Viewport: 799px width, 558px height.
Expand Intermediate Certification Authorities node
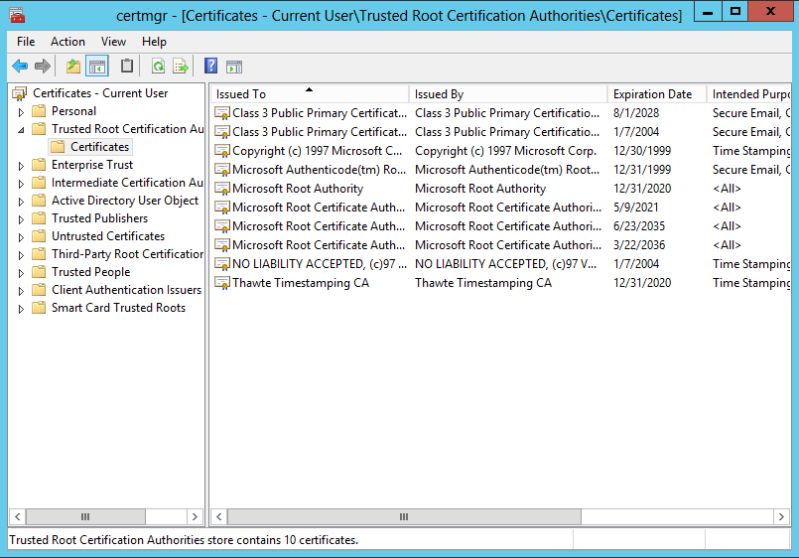21,184
